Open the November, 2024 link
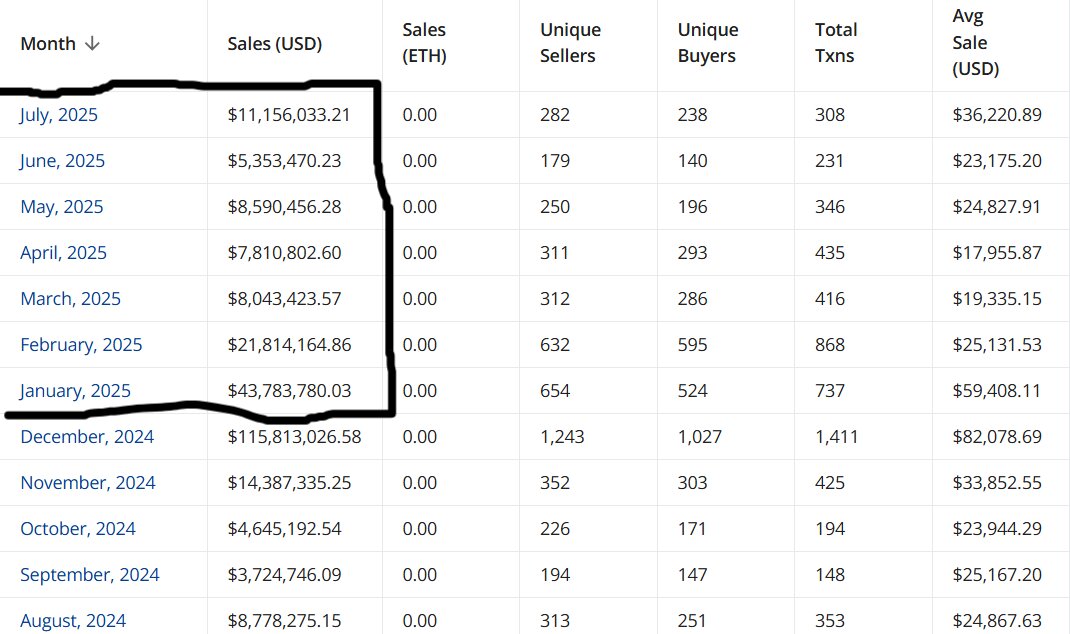Image resolution: width=1070 pixels, height=634 pixels. (88, 483)
